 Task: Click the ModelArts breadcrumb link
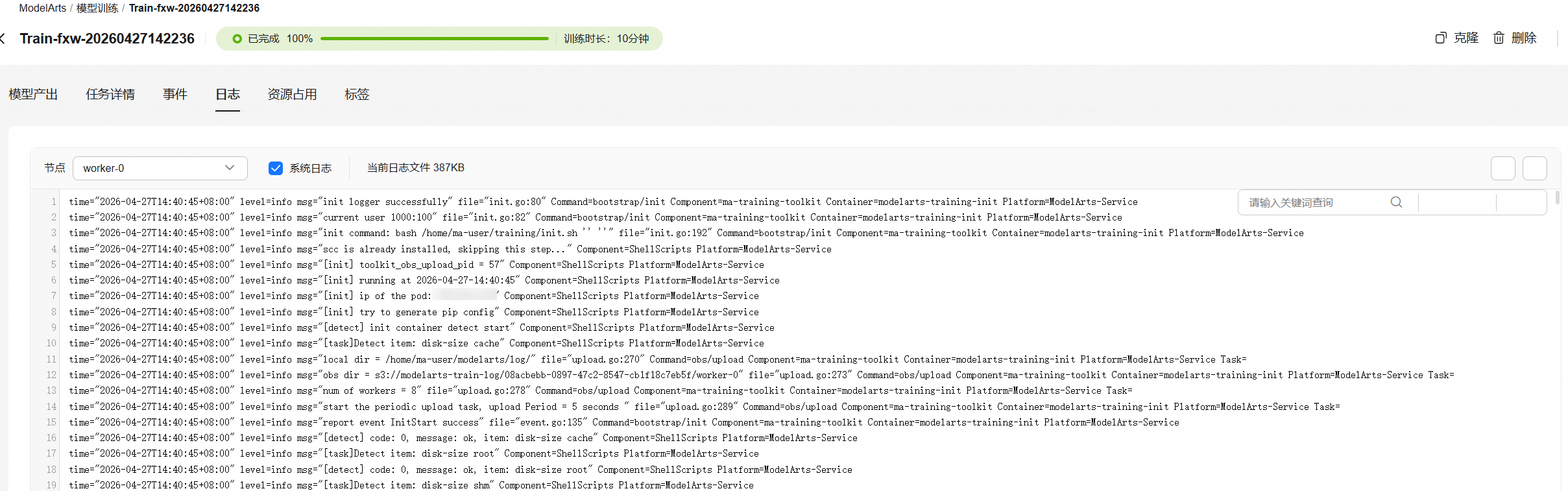point(43,8)
